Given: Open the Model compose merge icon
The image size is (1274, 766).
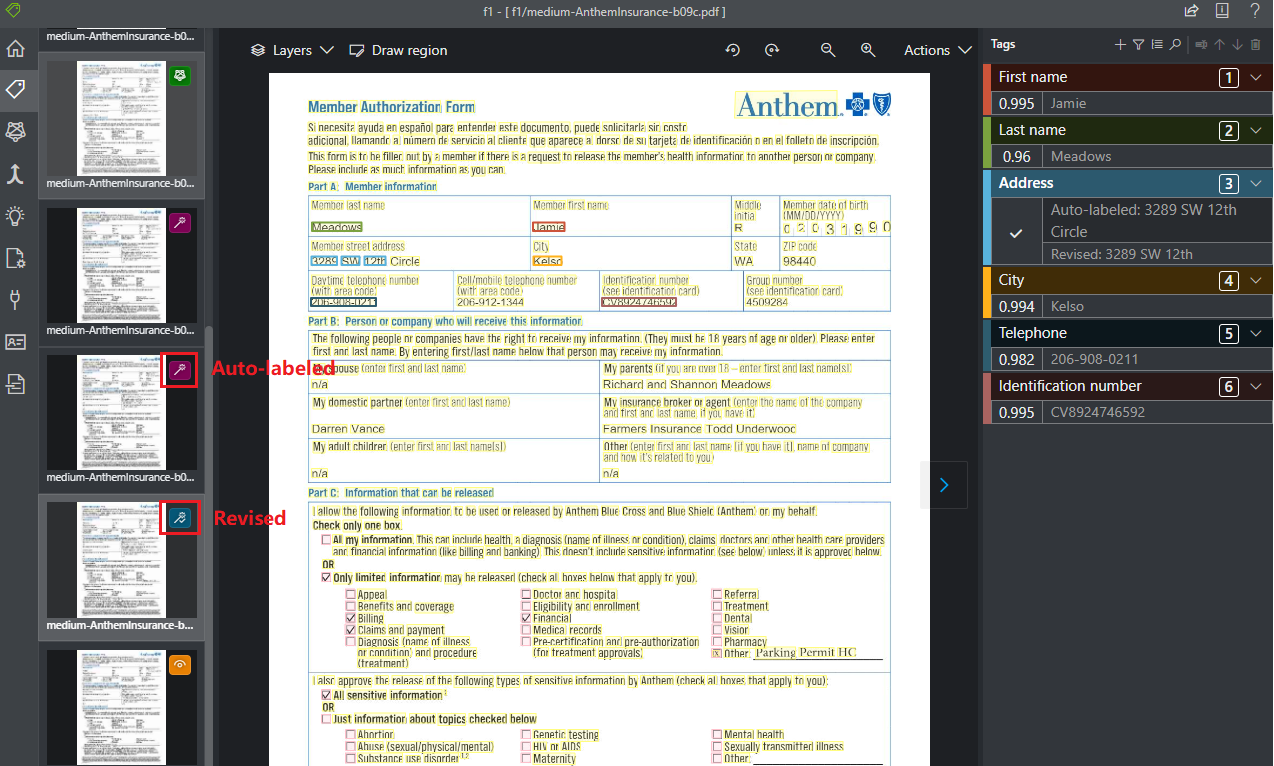Looking at the screenshot, I should click(x=15, y=174).
